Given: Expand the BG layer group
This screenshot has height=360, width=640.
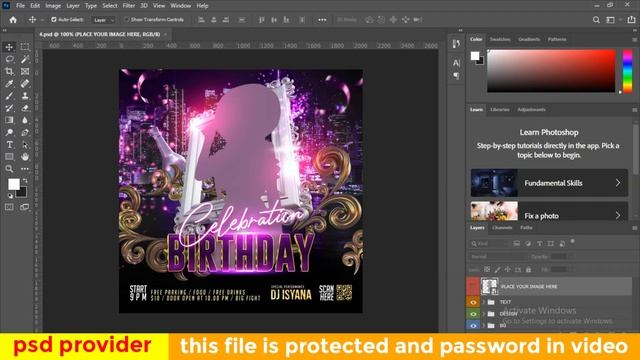Looking at the screenshot, I should [484, 325].
